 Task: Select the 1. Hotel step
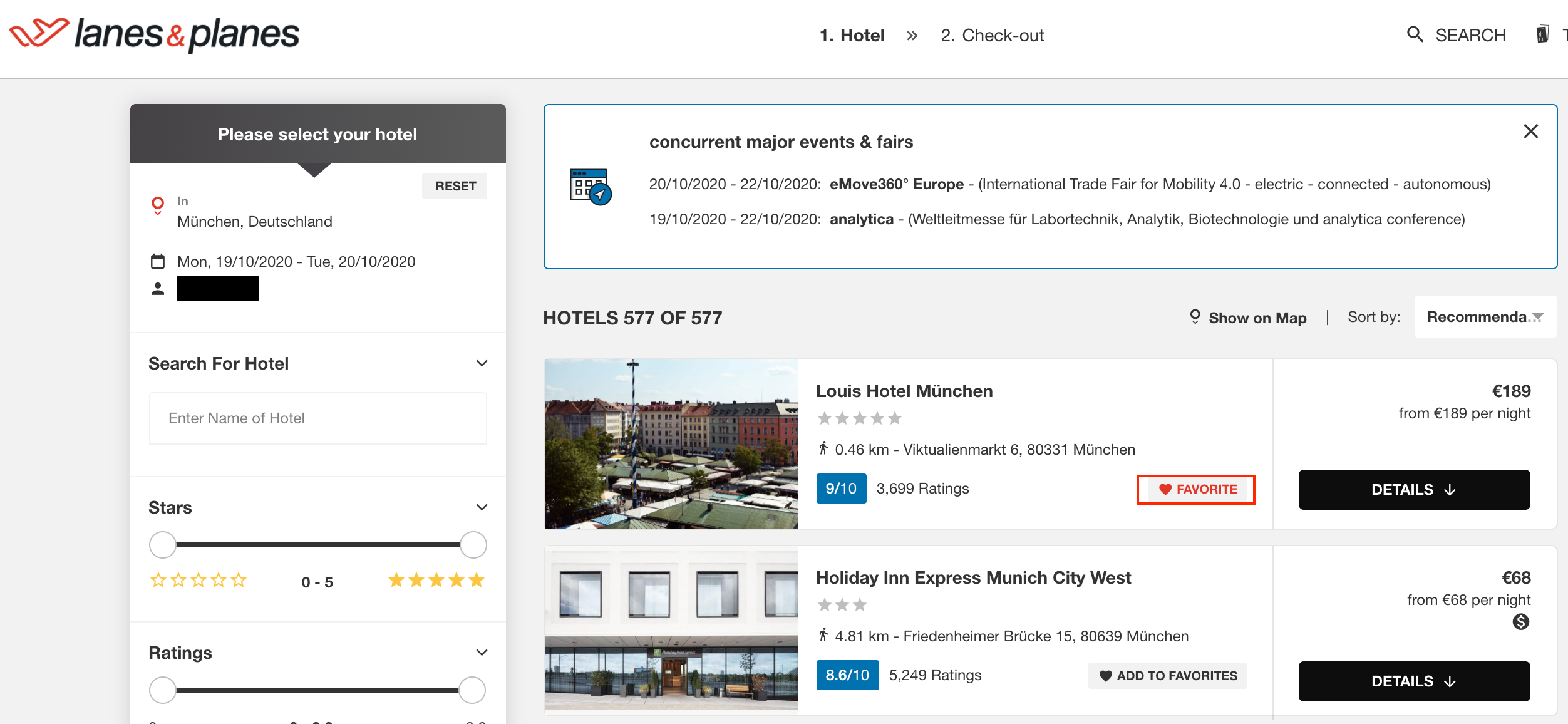point(852,36)
